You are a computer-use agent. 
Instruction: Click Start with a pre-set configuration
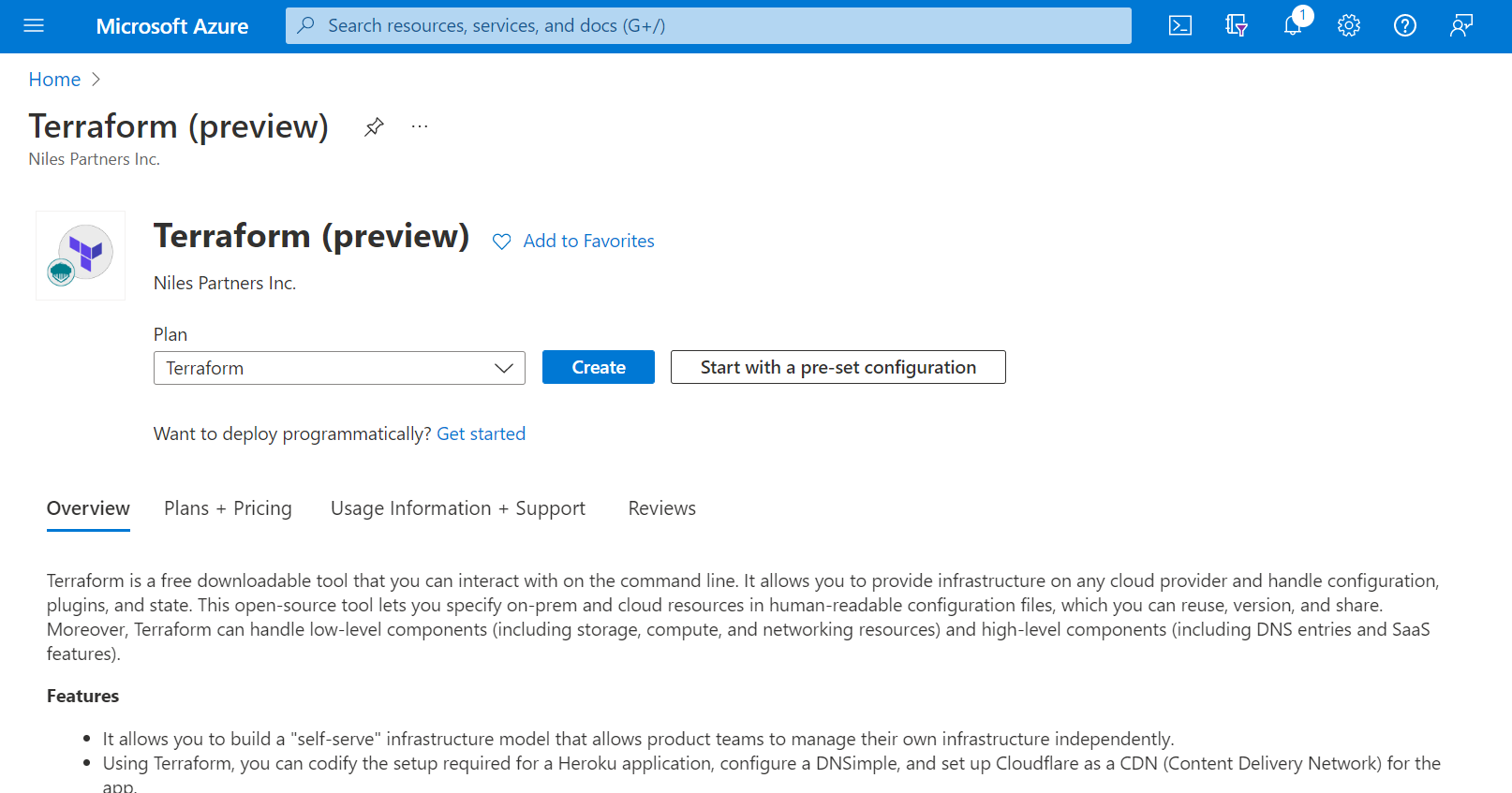[x=838, y=367]
